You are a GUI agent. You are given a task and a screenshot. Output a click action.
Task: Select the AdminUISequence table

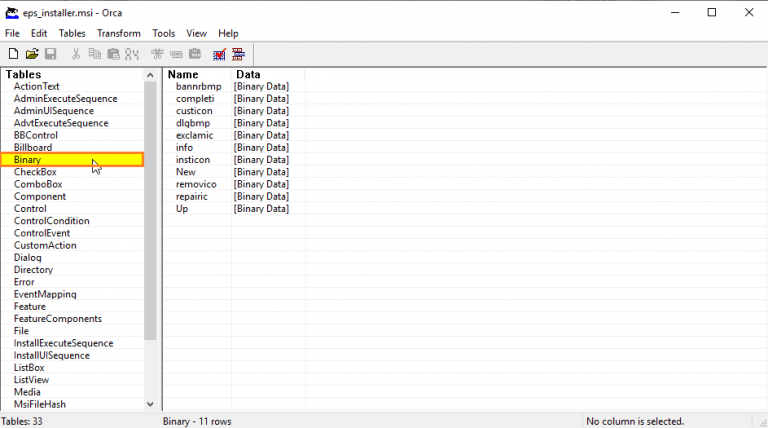54,111
